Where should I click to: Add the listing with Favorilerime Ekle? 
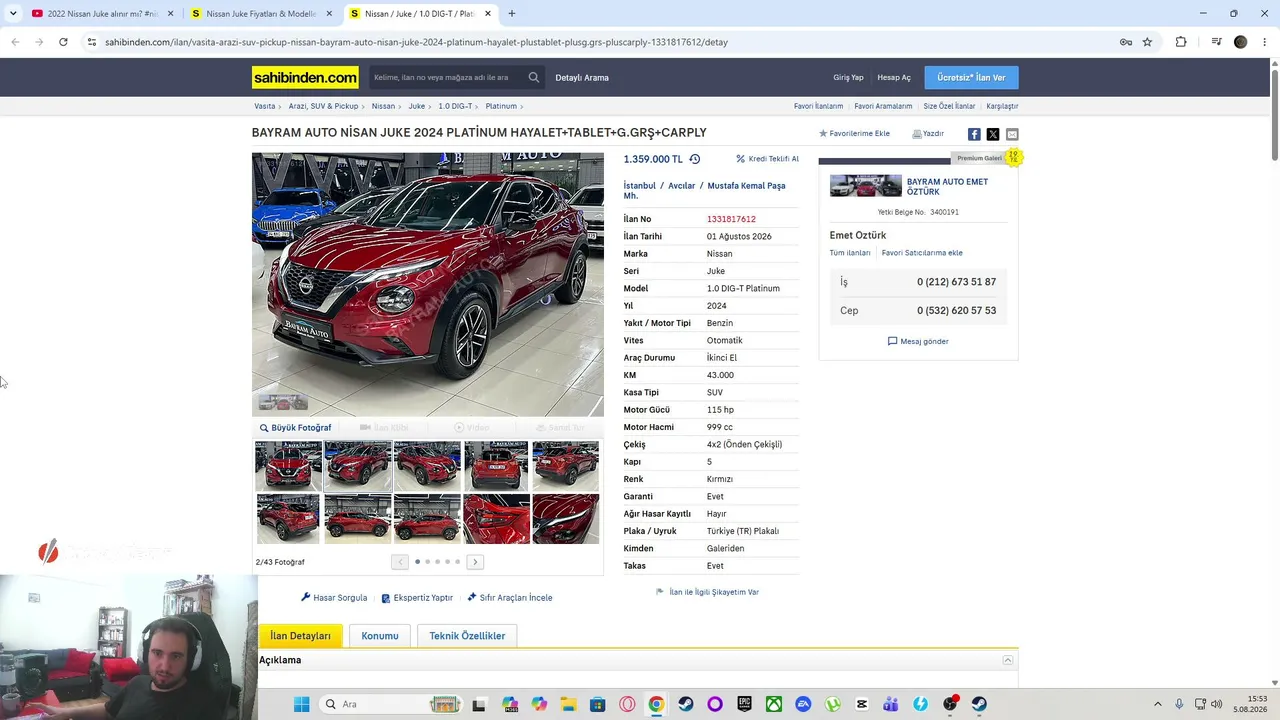coord(854,134)
